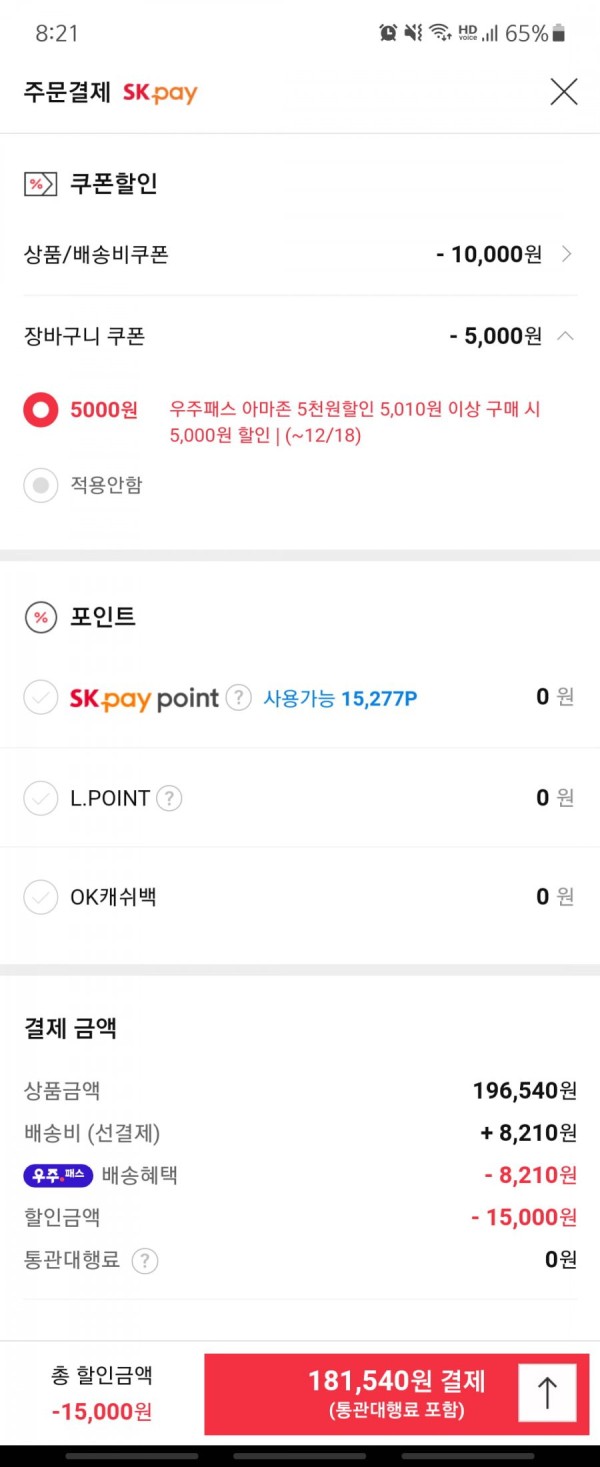The image size is (600, 1467).
Task: Open the 상품/배송비쿠폰 chevron
Action: (x=567, y=254)
